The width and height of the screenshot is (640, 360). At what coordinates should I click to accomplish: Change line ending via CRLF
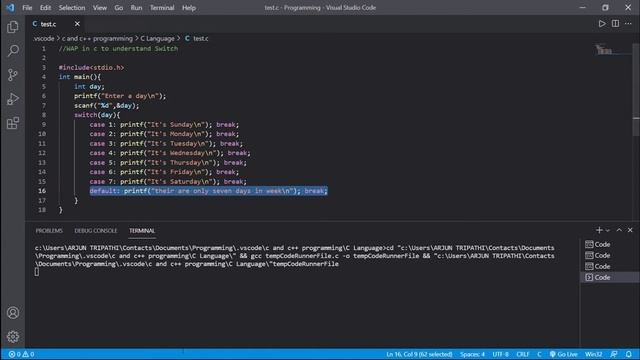[x=522, y=354]
